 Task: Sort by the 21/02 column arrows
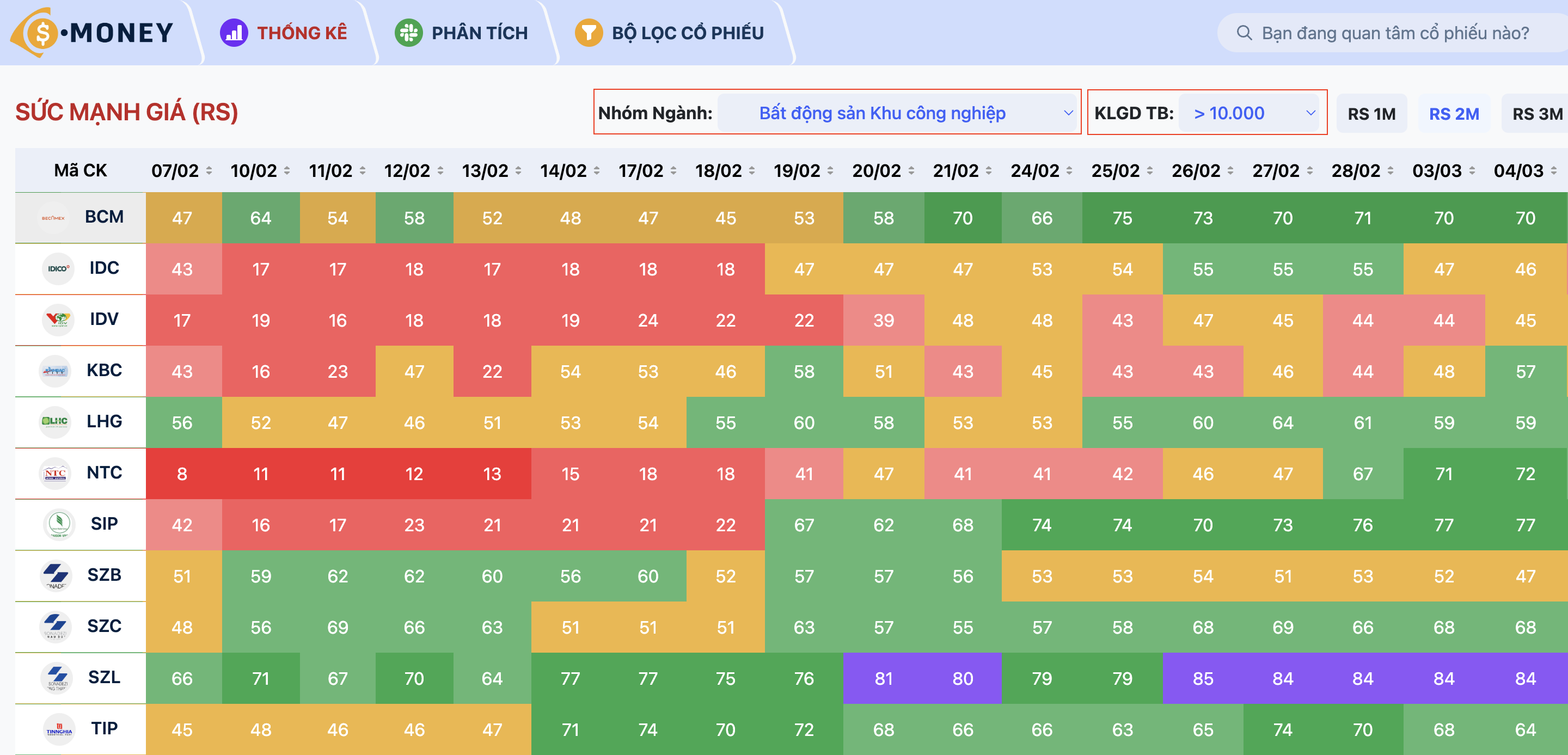(989, 171)
